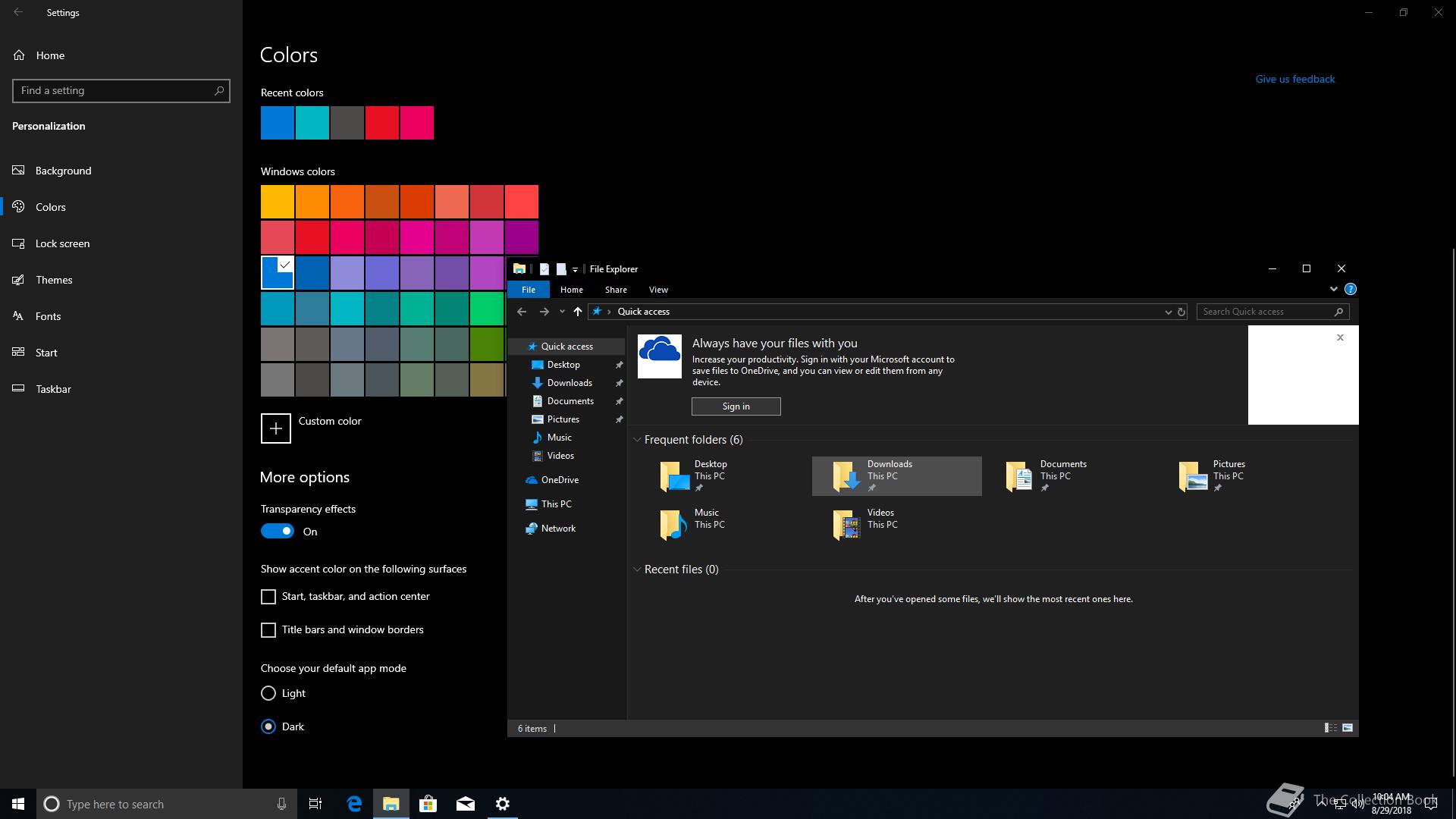The width and height of the screenshot is (1456, 819).
Task: Click Give us feedback link
Action: (1294, 79)
